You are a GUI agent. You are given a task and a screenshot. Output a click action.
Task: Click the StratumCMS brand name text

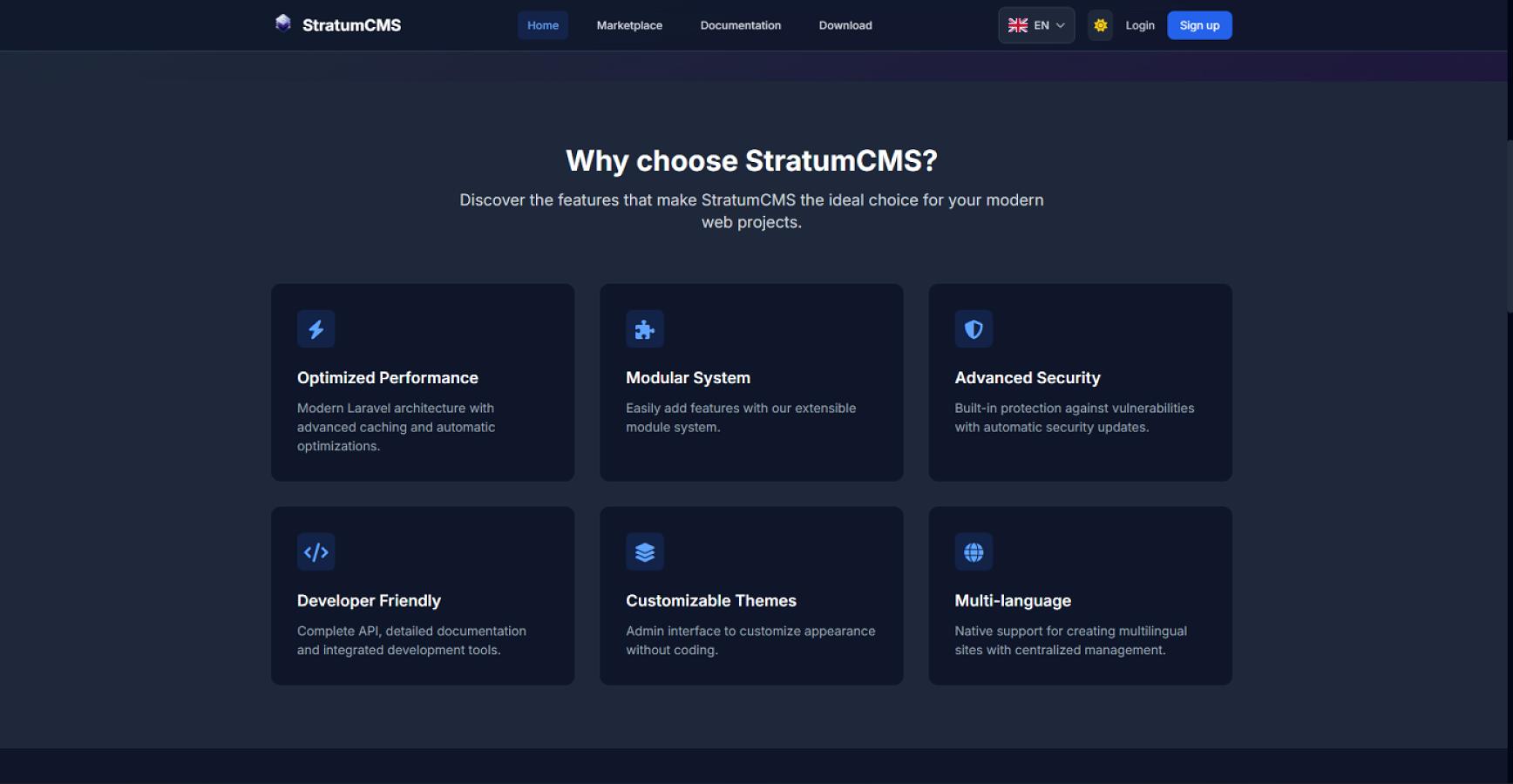[x=351, y=25]
